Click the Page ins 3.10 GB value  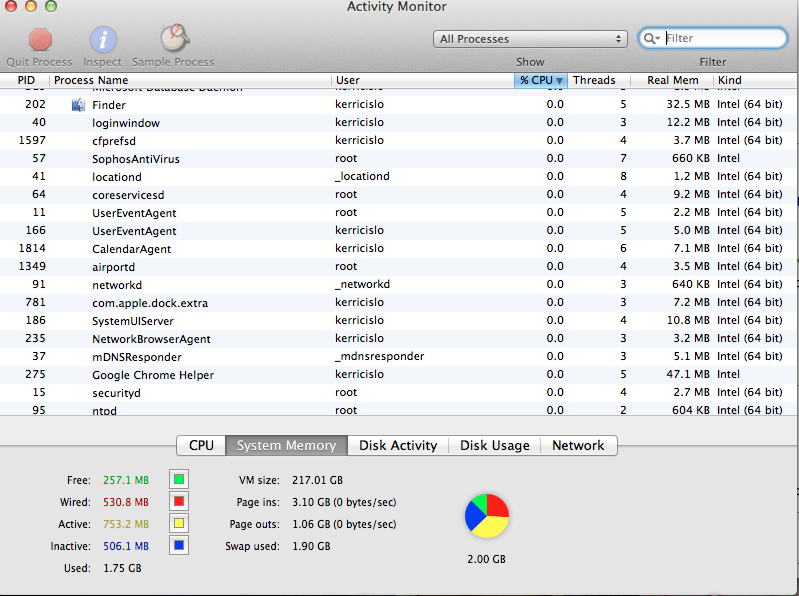click(344, 502)
